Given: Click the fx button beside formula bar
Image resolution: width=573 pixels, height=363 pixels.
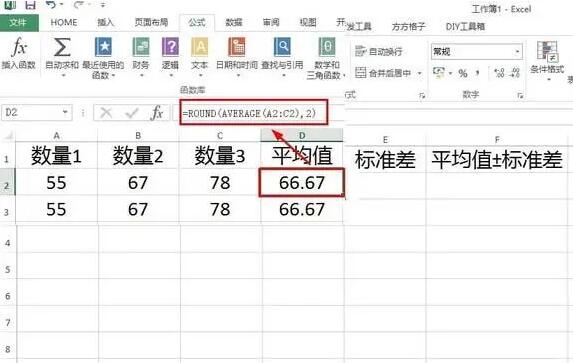Looking at the screenshot, I should click(x=157, y=113).
